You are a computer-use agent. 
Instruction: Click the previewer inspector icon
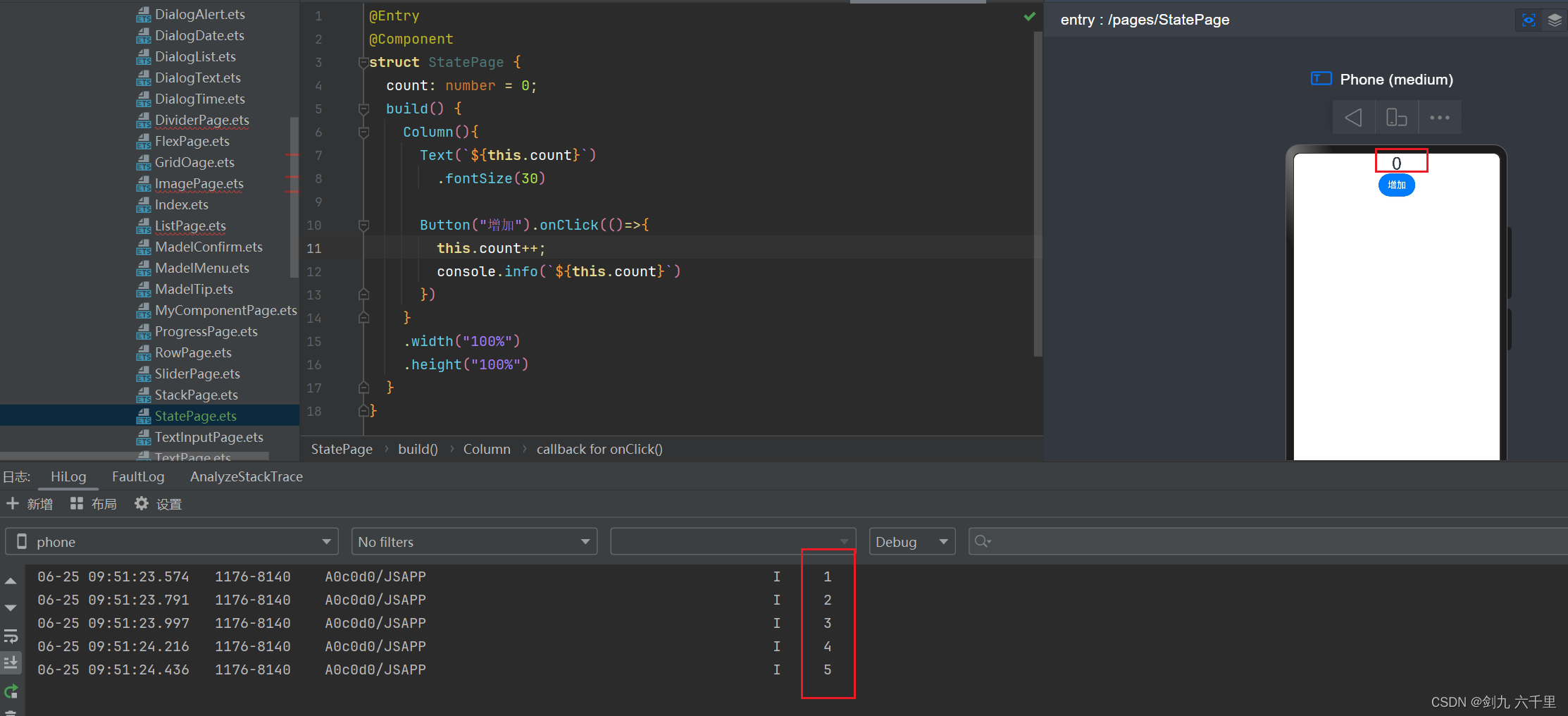tap(1529, 20)
